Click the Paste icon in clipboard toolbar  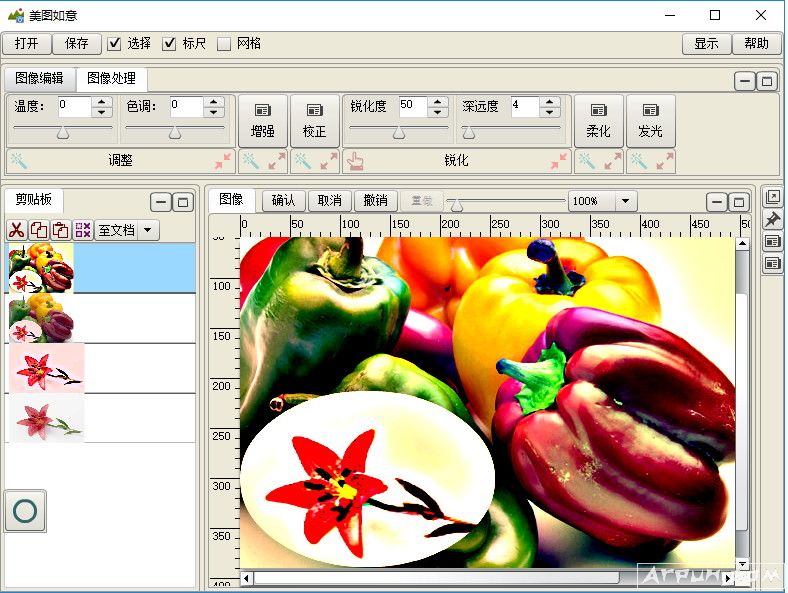[60, 230]
